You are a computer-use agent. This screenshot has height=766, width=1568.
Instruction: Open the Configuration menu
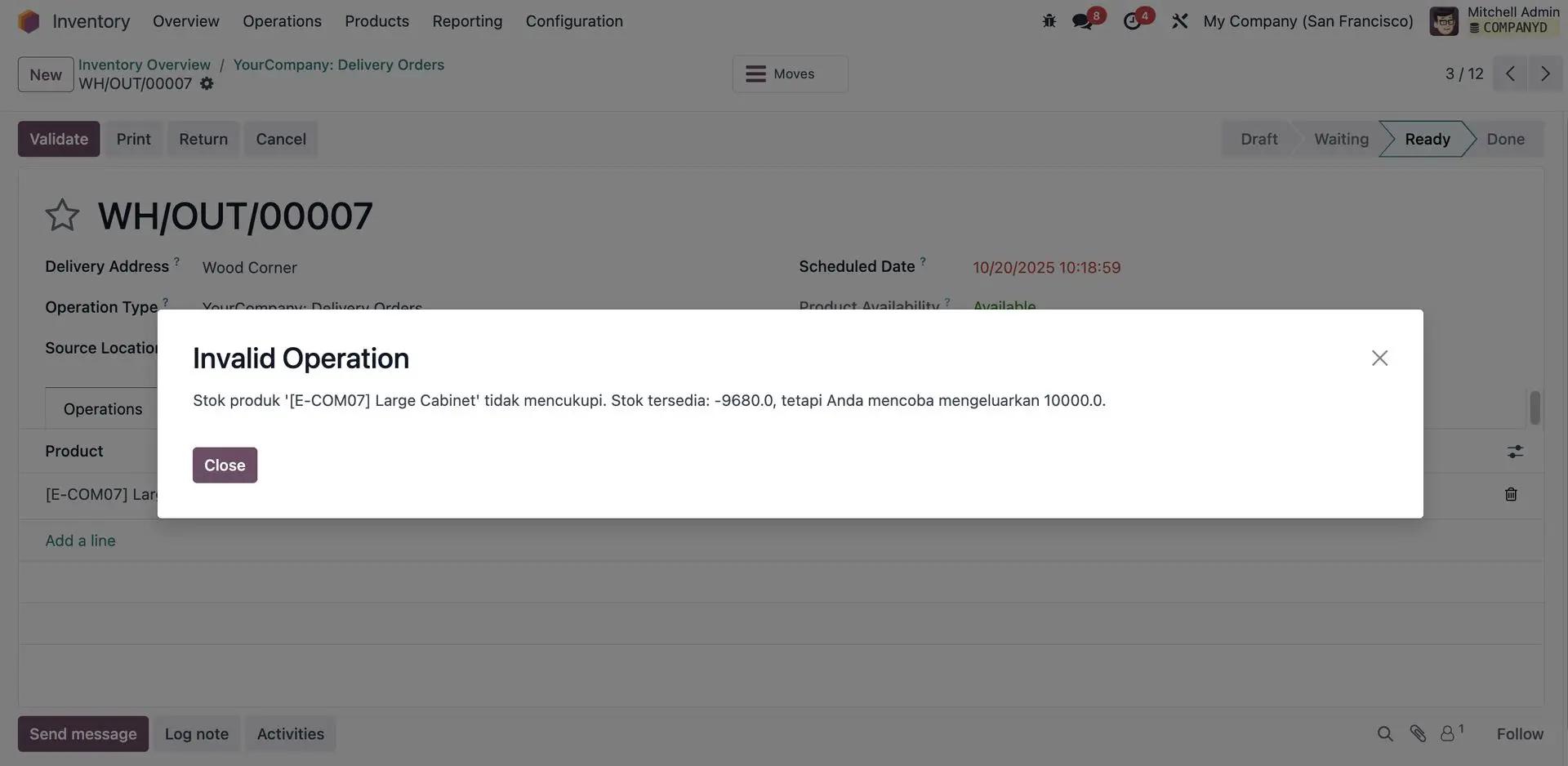pos(574,21)
